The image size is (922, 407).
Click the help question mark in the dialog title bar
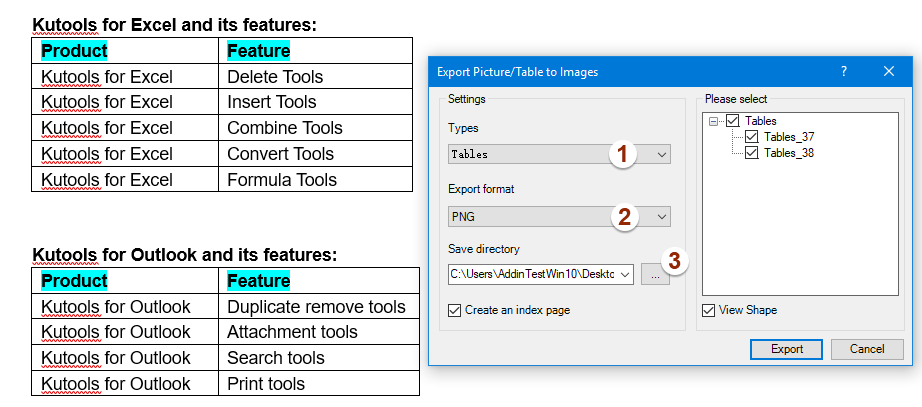coord(844,71)
